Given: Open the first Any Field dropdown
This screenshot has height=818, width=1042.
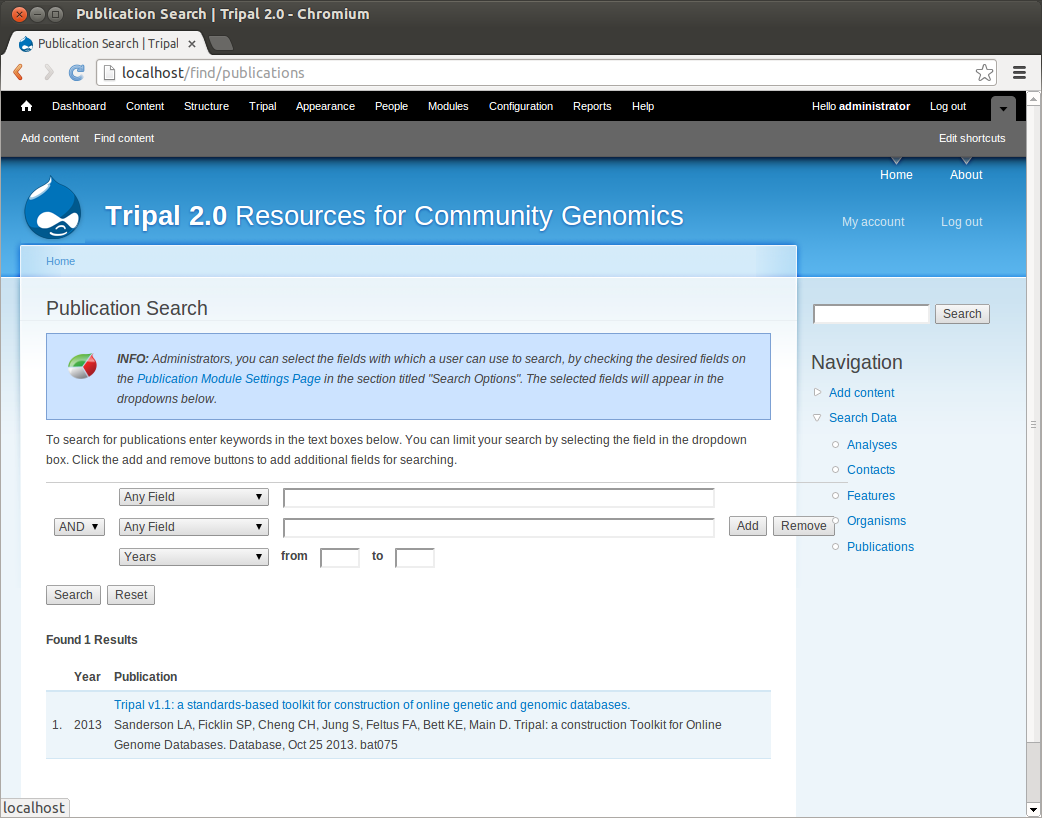Looking at the screenshot, I should [x=193, y=497].
